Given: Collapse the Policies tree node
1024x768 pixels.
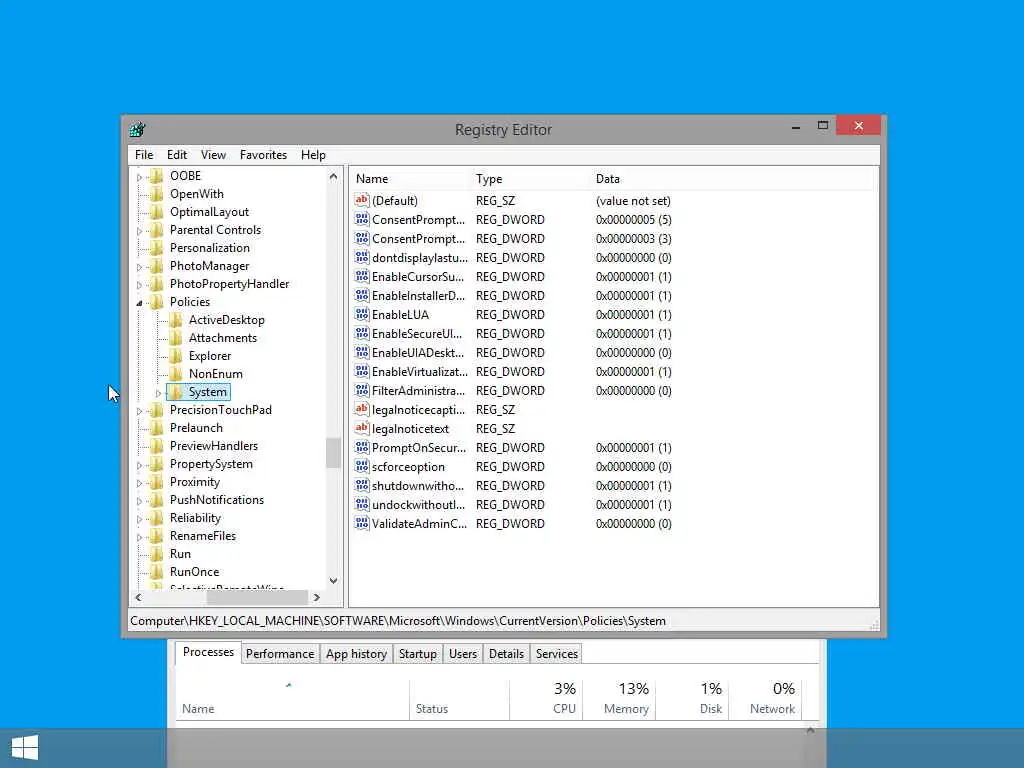Looking at the screenshot, I should tap(139, 303).
